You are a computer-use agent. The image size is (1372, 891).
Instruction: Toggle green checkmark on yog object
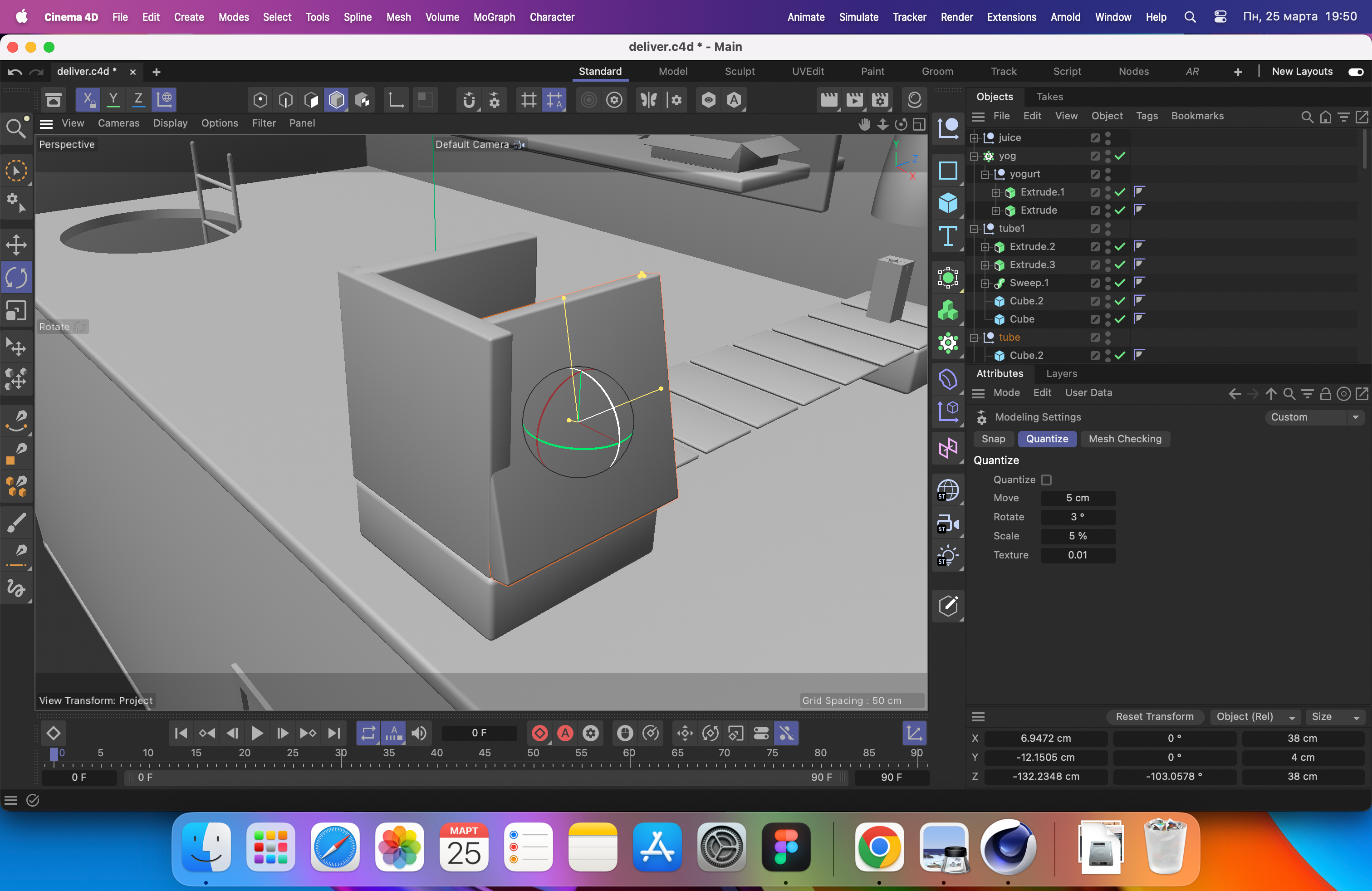(1120, 156)
